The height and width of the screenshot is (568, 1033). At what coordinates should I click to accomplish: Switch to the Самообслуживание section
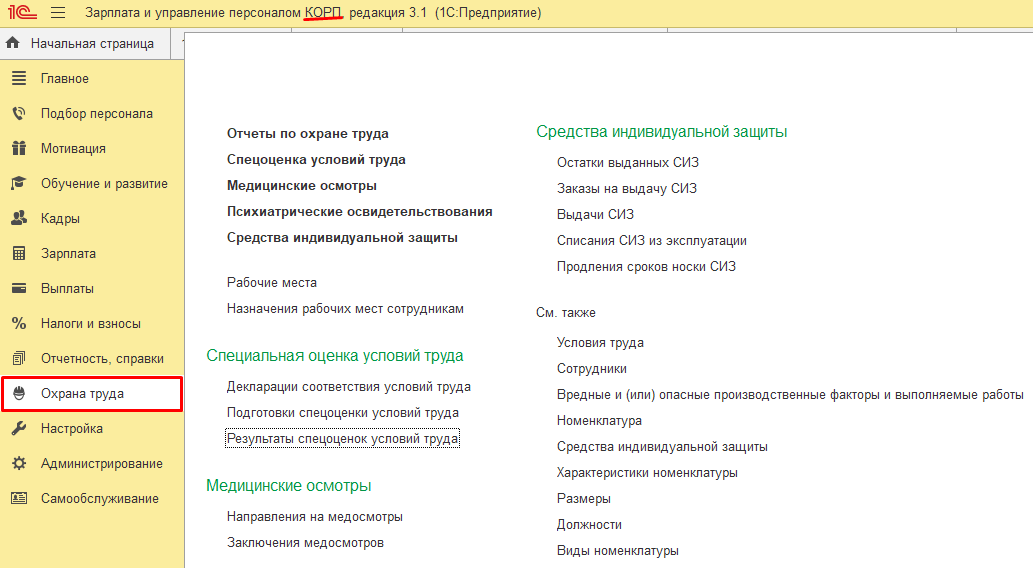pos(99,499)
